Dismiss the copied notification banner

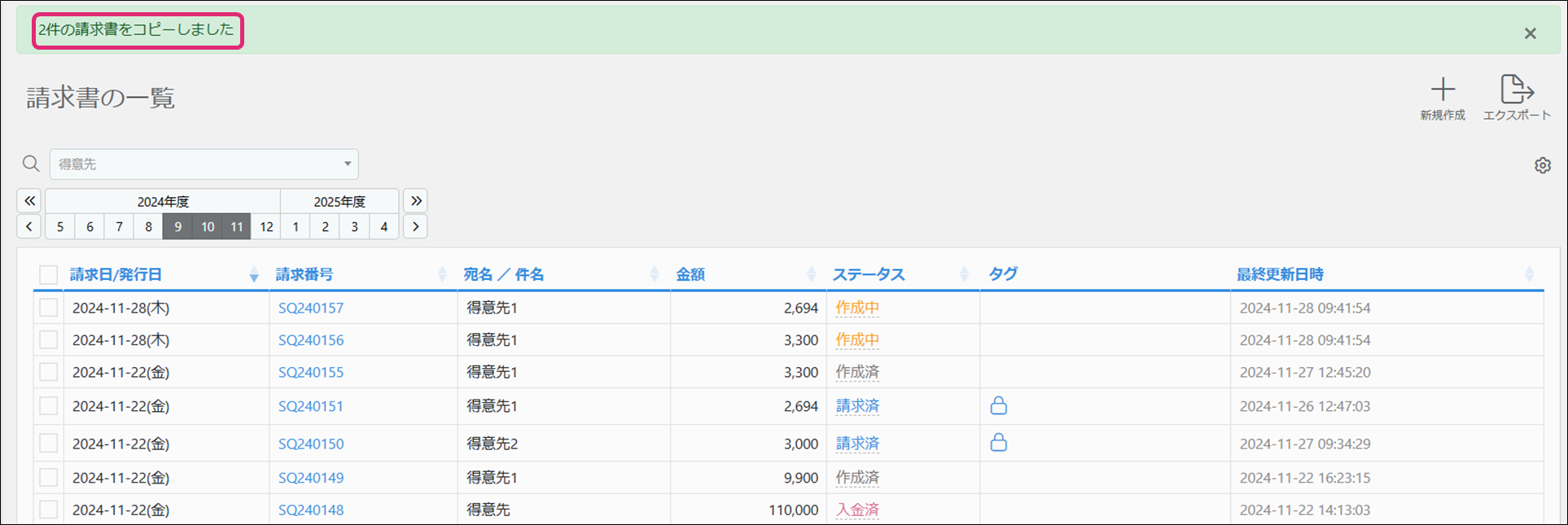(x=1530, y=33)
